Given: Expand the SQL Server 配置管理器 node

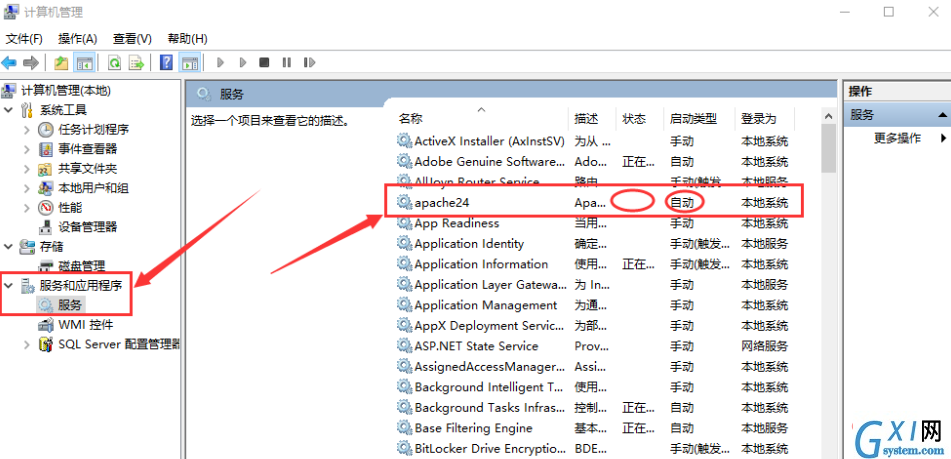Looking at the screenshot, I should [27, 344].
